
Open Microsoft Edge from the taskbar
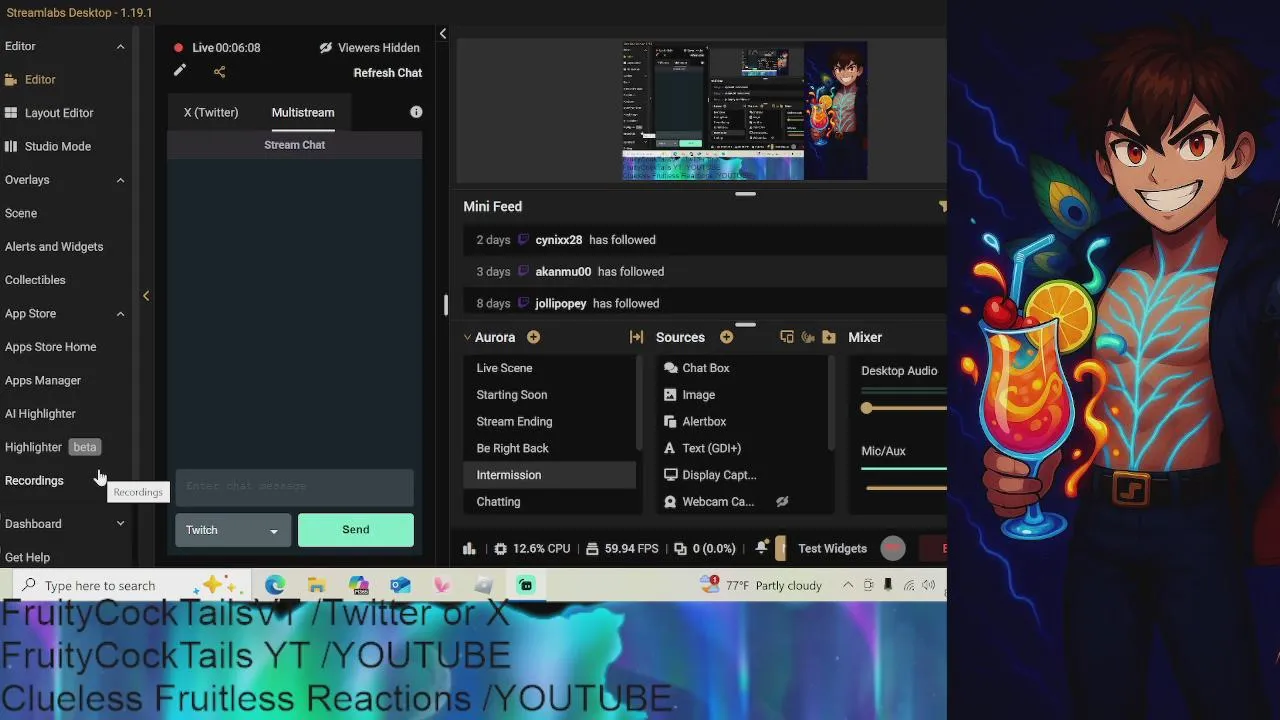click(x=275, y=585)
